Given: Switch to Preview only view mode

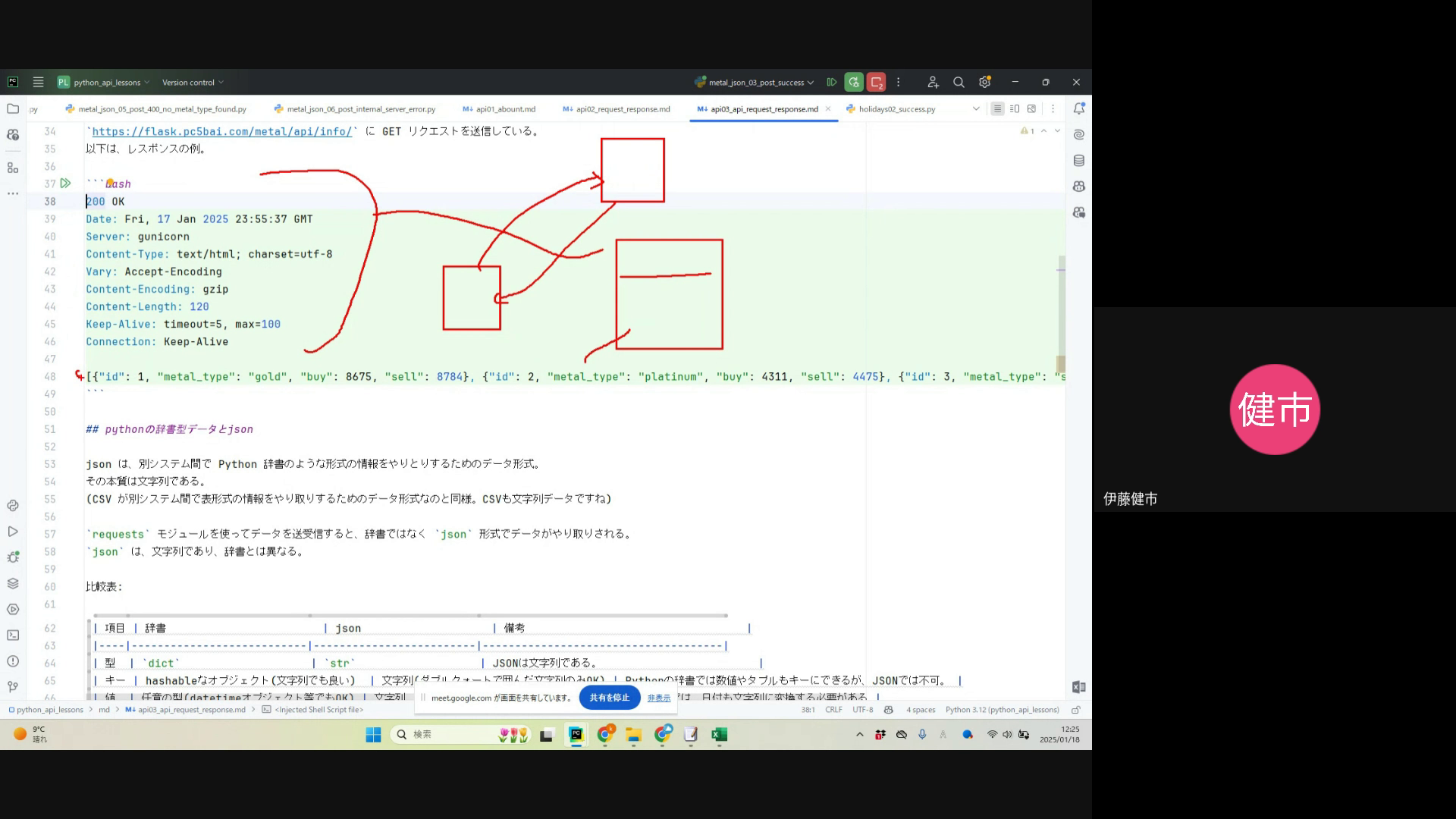Looking at the screenshot, I should click(x=1031, y=108).
